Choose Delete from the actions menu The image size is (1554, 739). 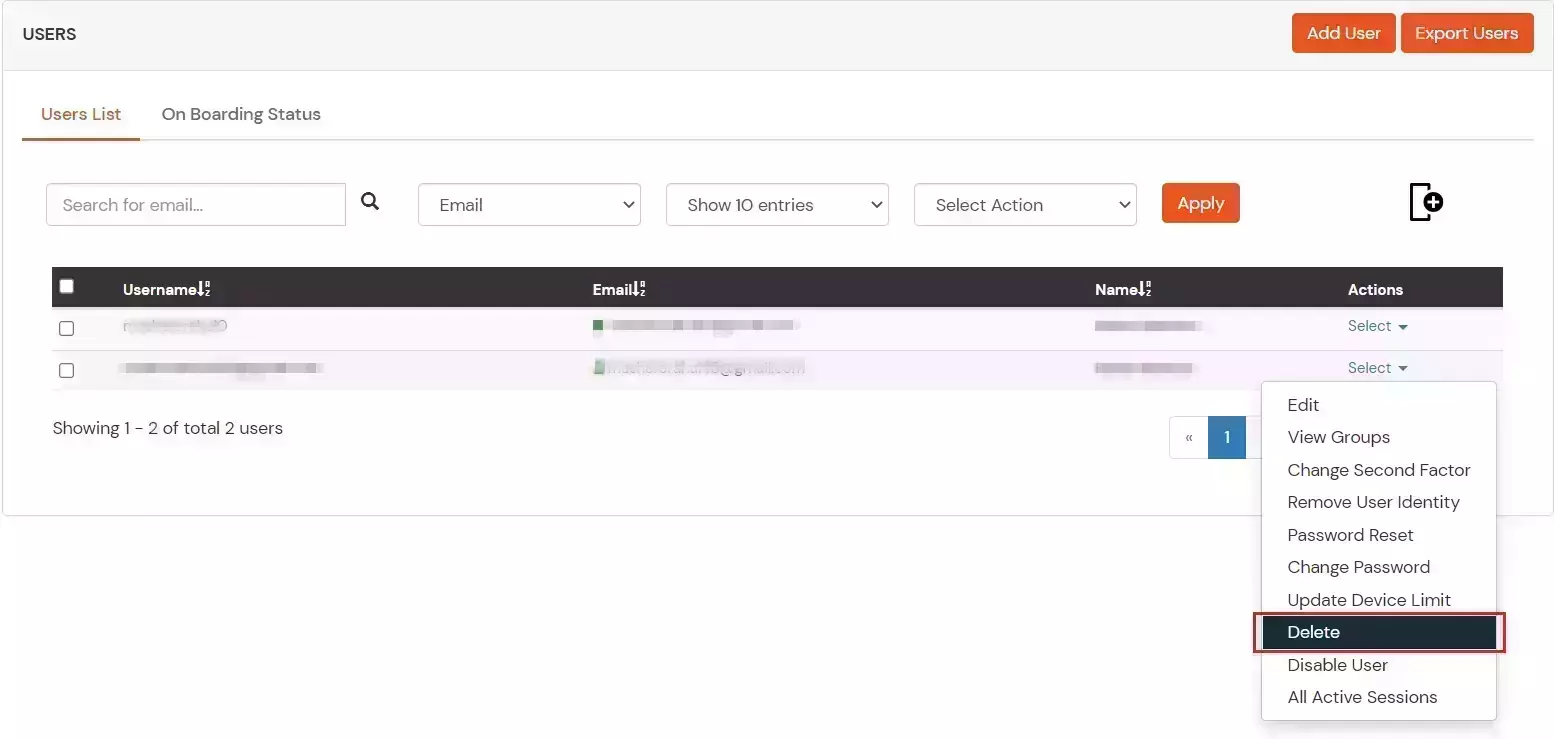click(1379, 632)
